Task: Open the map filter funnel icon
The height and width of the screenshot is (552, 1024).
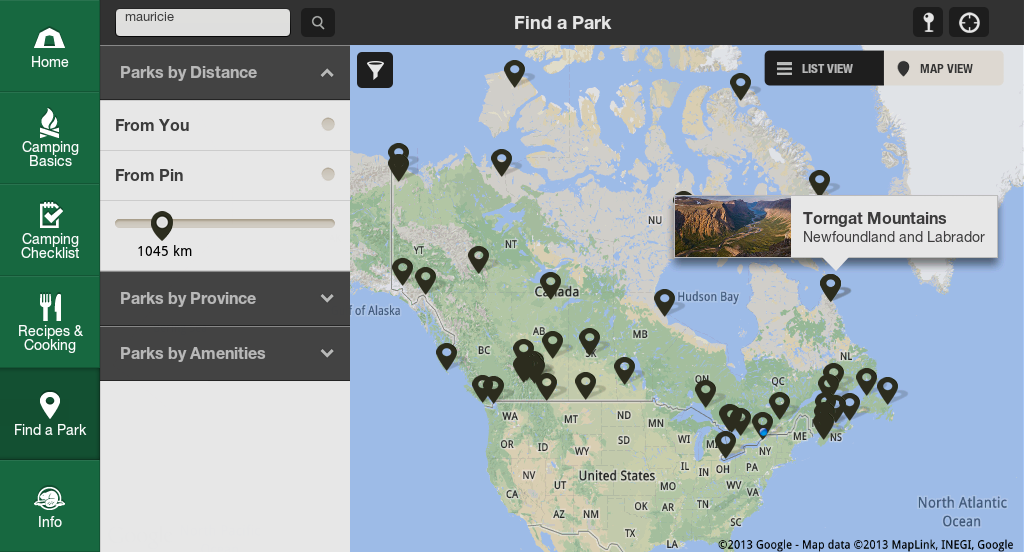Action: click(375, 70)
